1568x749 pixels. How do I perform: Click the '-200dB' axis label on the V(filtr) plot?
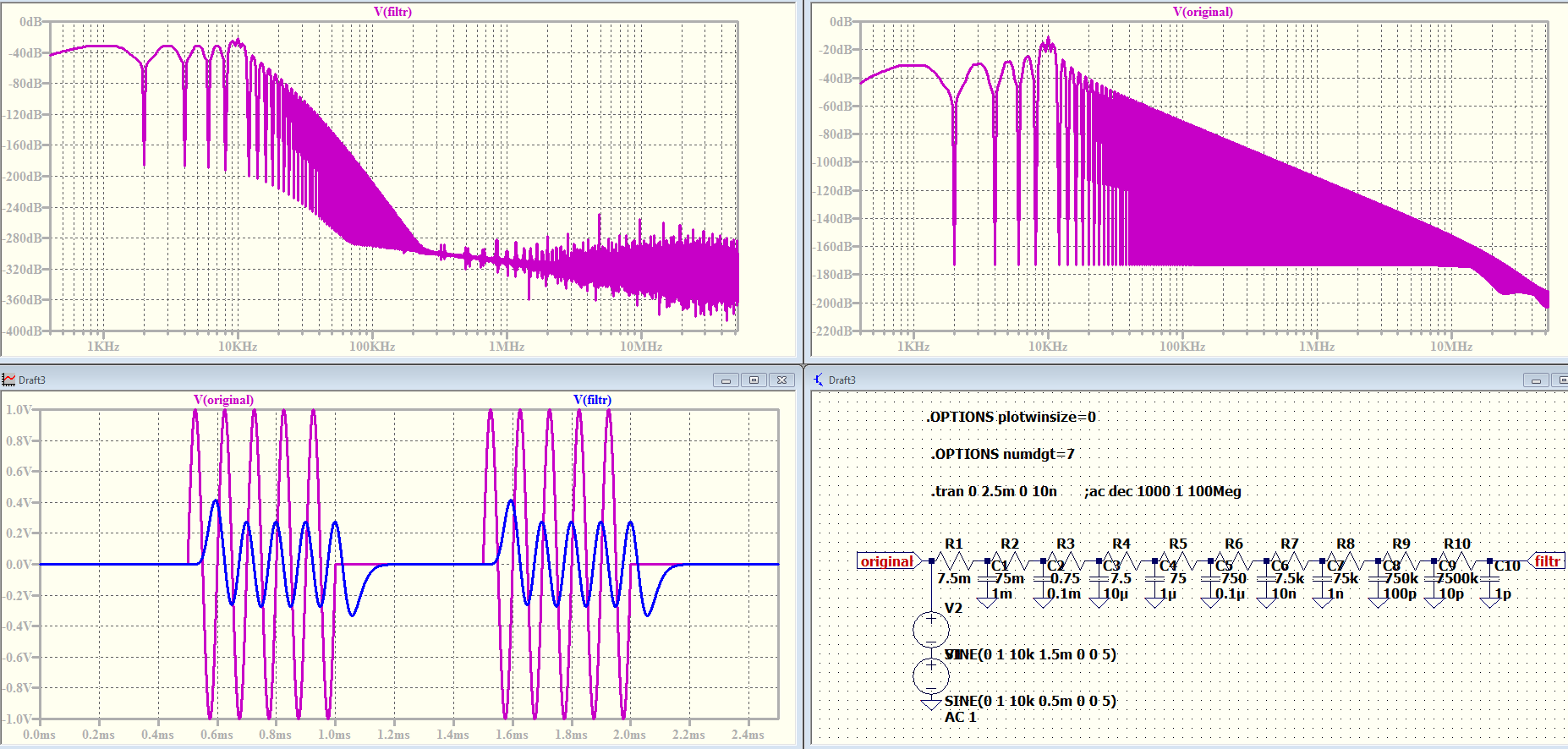click(22, 176)
